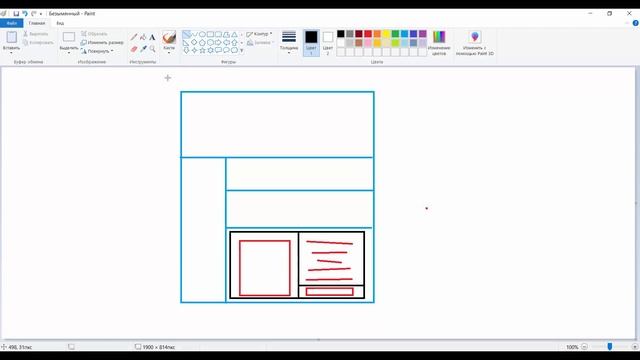Activate Color 2 (Цвет 2) selector
The image size is (640, 360).
(328, 42)
